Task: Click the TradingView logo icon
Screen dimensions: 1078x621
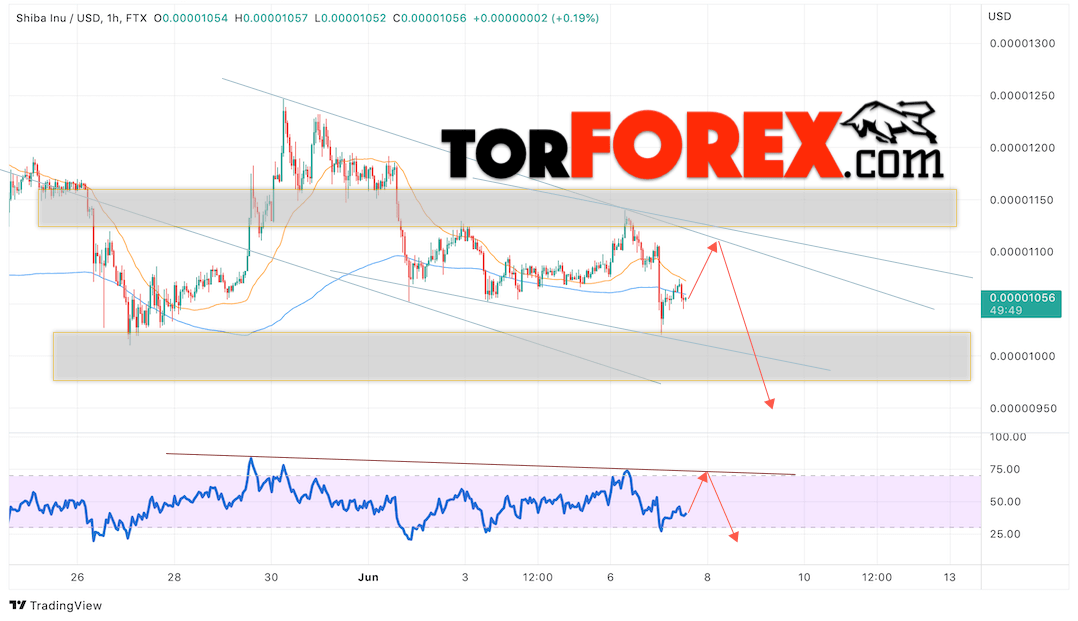Action: tap(18, 605)
